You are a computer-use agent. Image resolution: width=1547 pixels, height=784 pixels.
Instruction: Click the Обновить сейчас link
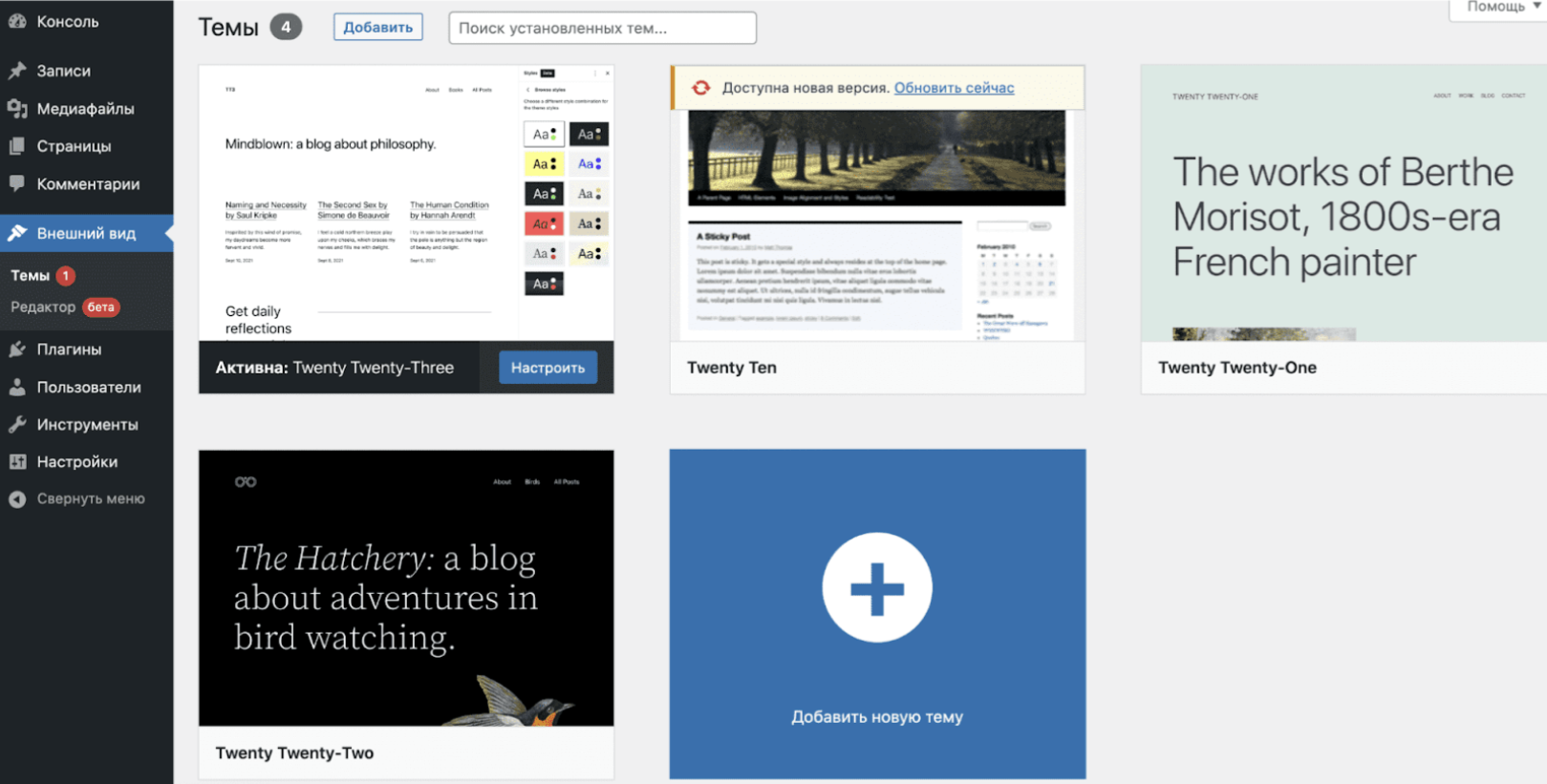point(954,88)
